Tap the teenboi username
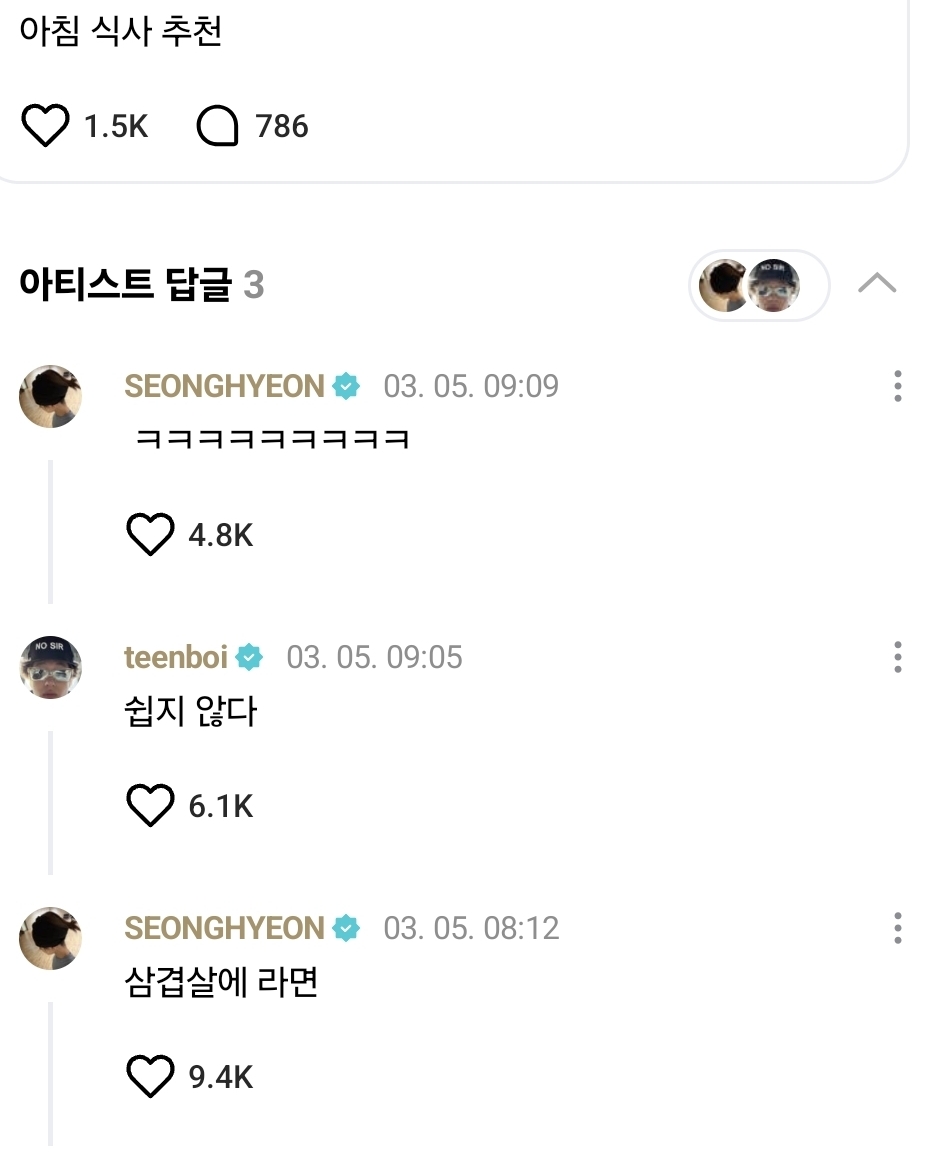 pos(176,657)
